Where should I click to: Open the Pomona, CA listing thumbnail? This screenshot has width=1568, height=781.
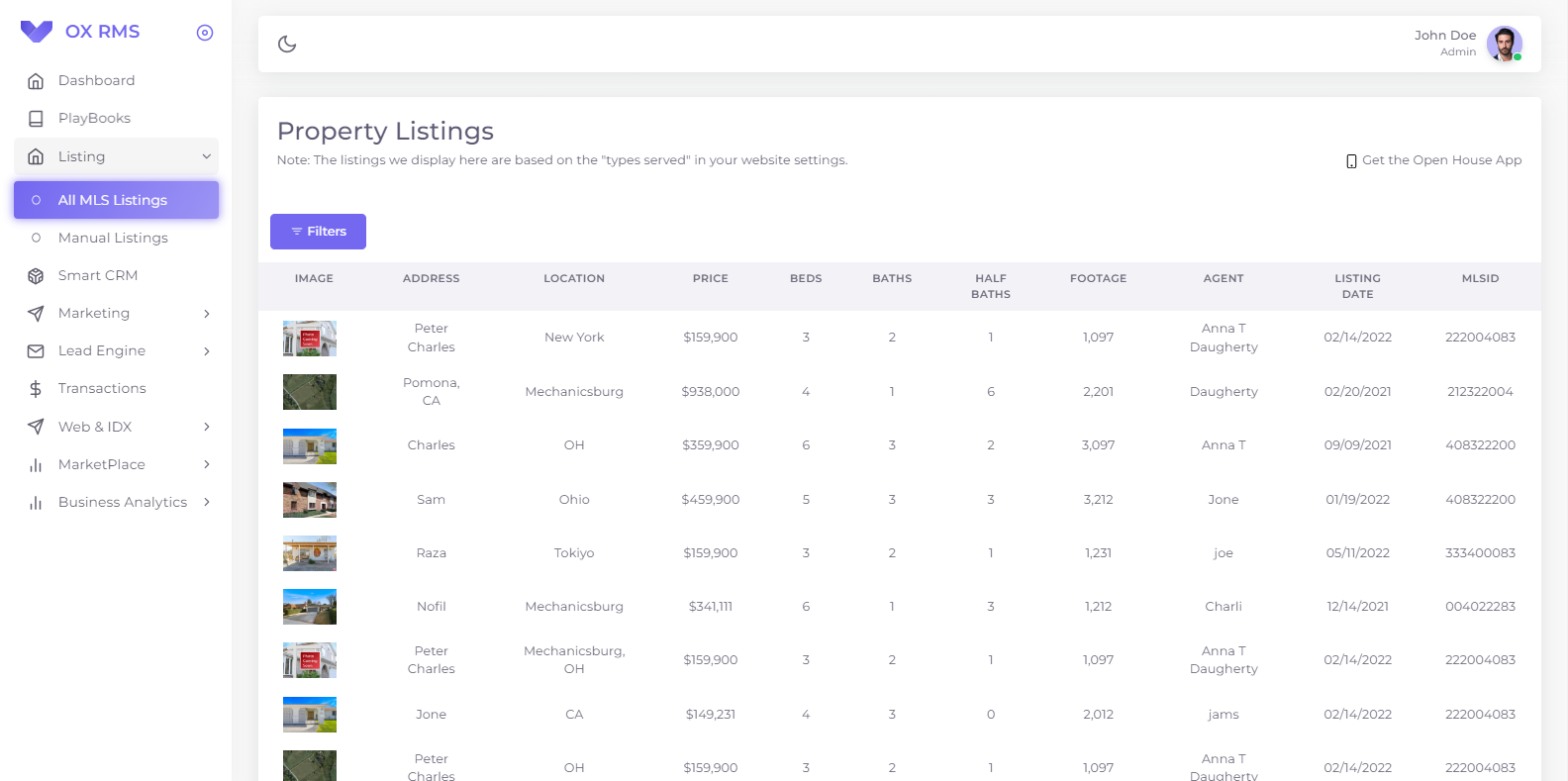310,392
